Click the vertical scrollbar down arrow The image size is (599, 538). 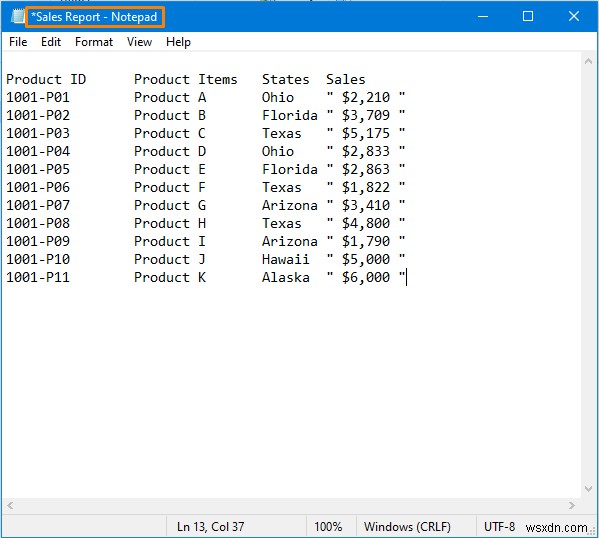(588, 489)
